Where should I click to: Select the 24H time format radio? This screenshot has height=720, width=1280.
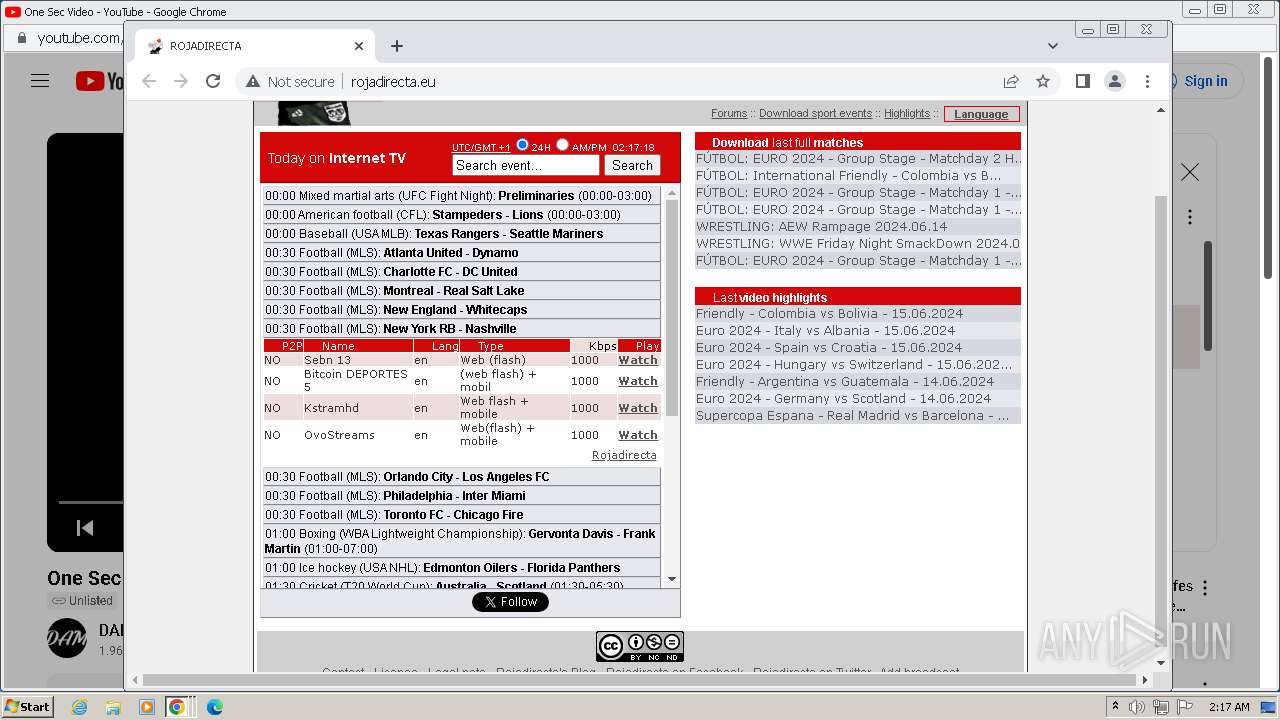(x=522, y=145)
